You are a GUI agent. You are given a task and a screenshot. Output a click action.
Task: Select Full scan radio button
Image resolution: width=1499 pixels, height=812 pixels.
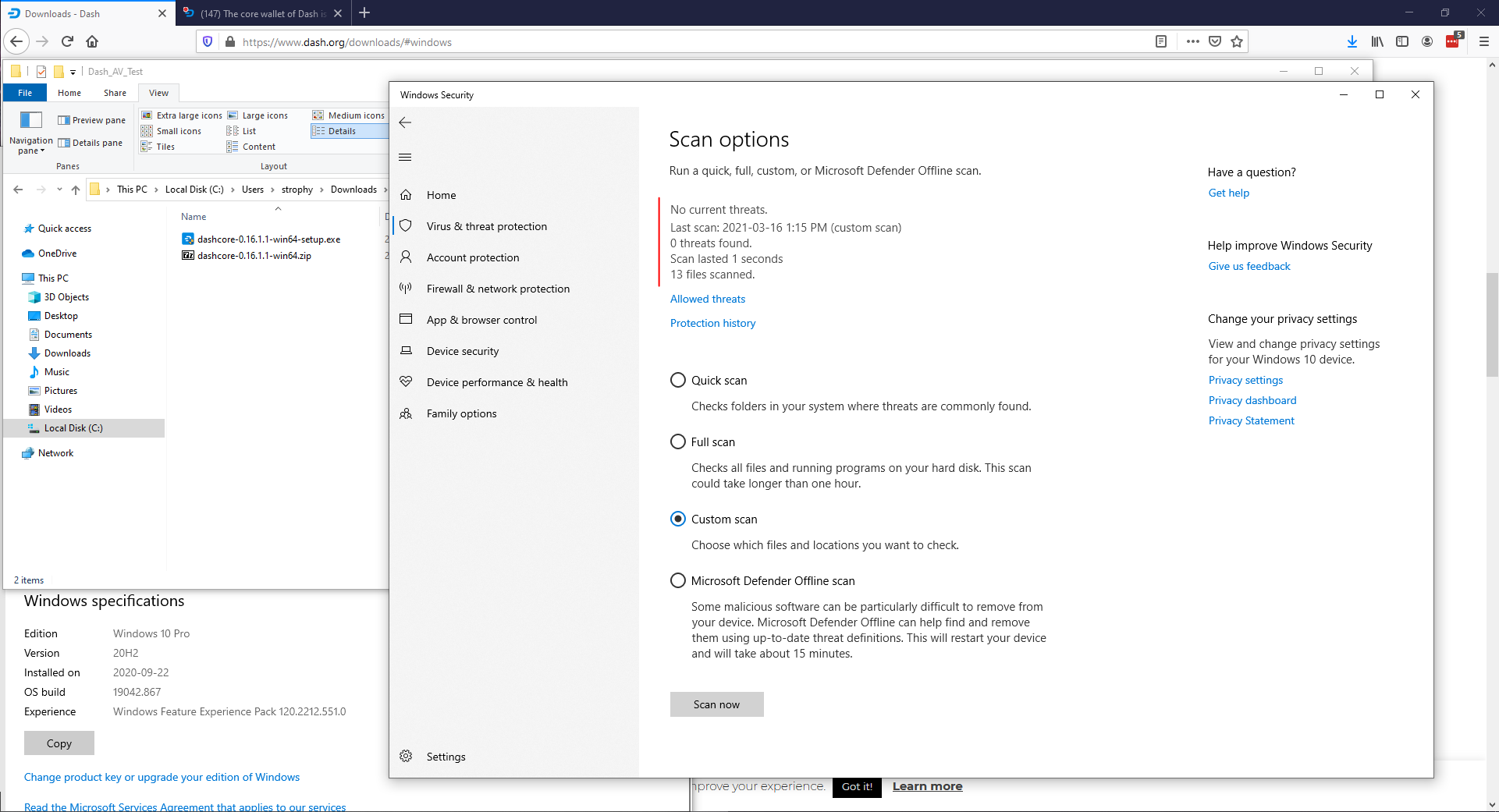click(678, 441)
